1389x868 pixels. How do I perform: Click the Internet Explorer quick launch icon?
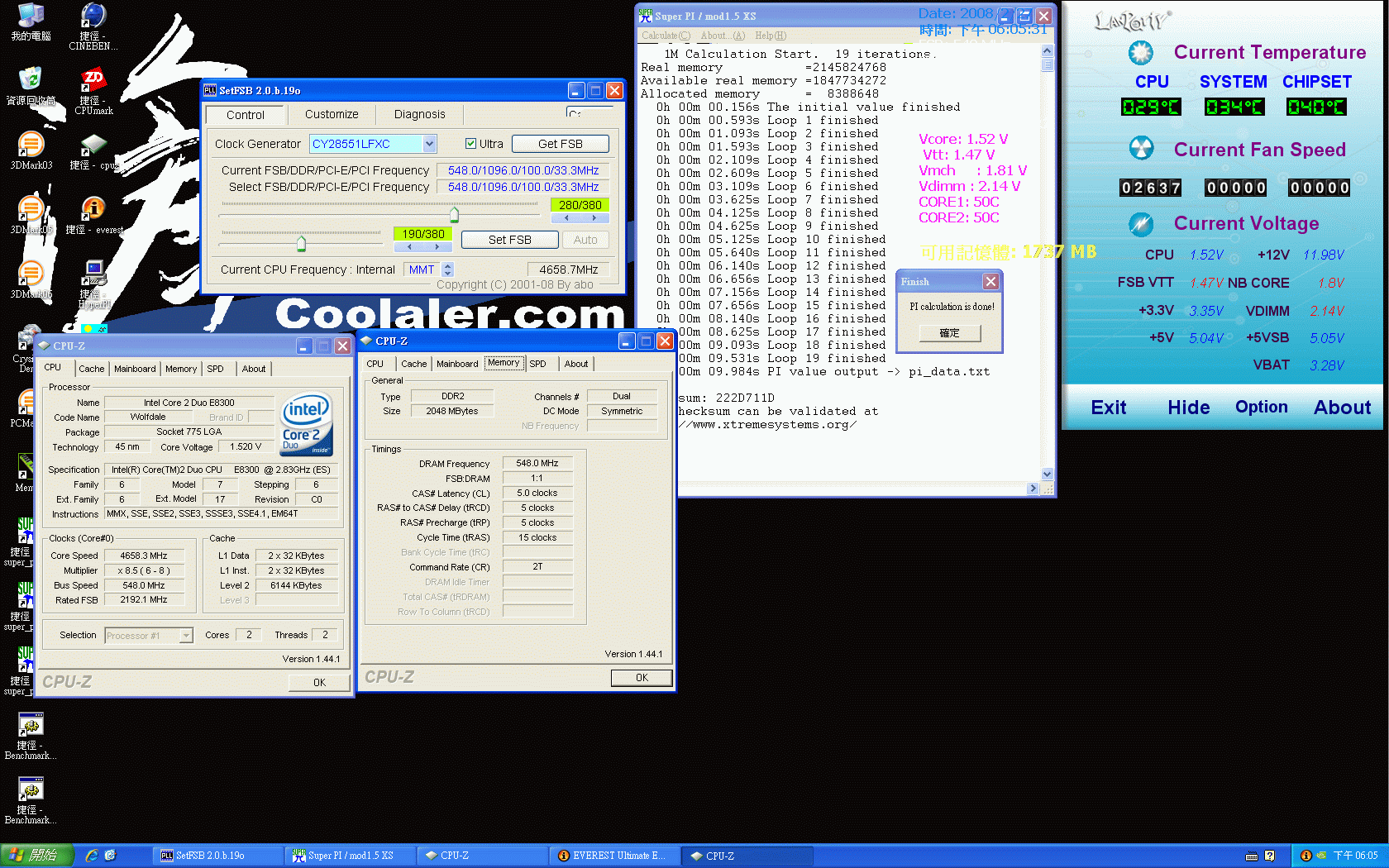click(92, 856)
